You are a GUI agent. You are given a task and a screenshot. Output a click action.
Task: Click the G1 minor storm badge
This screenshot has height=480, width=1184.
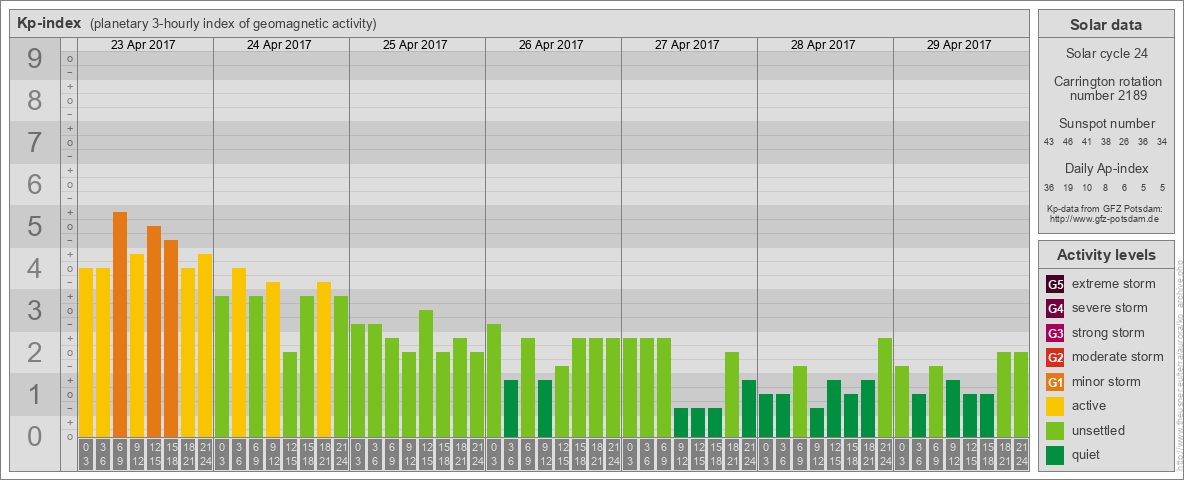[x=1055, y=382]
